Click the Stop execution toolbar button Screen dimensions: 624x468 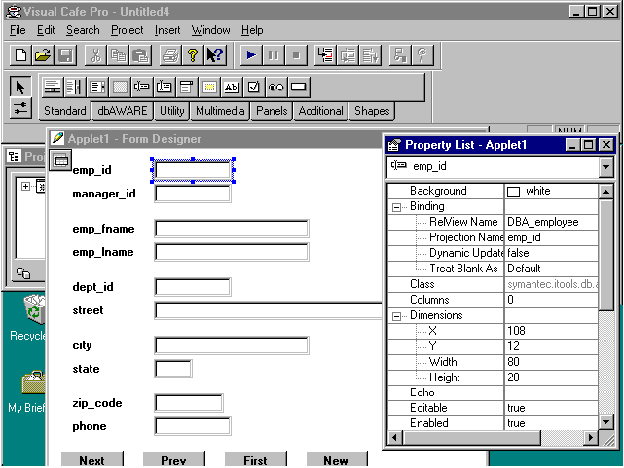click(296, 55)
